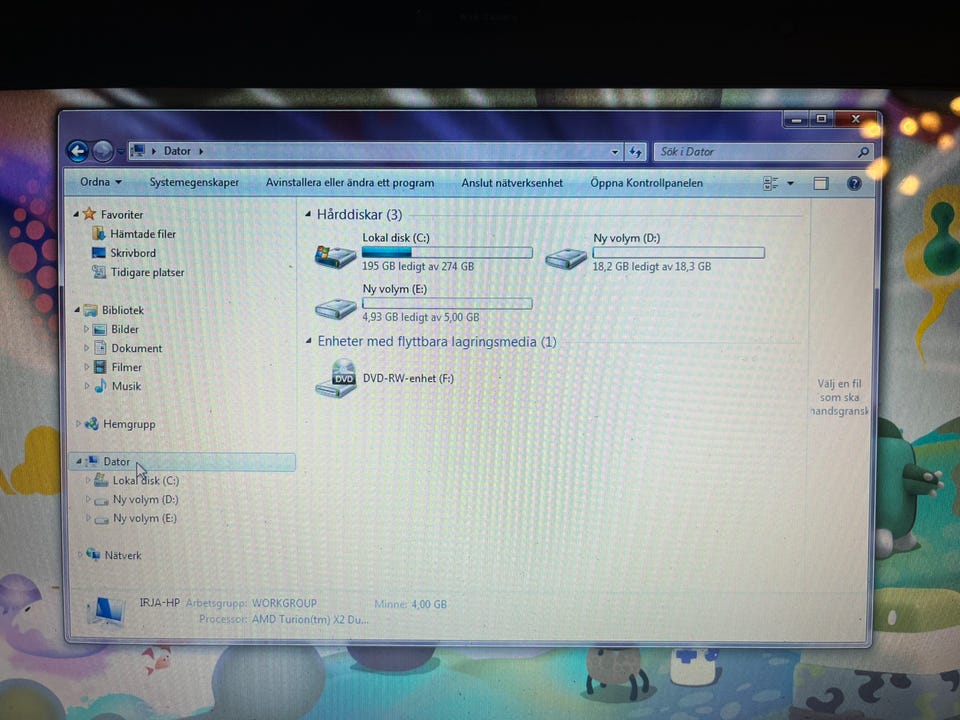This screenshot has height=720, width=960.
Task: Open 'Hämtade filer' in Favoriter
Action: 143,234
